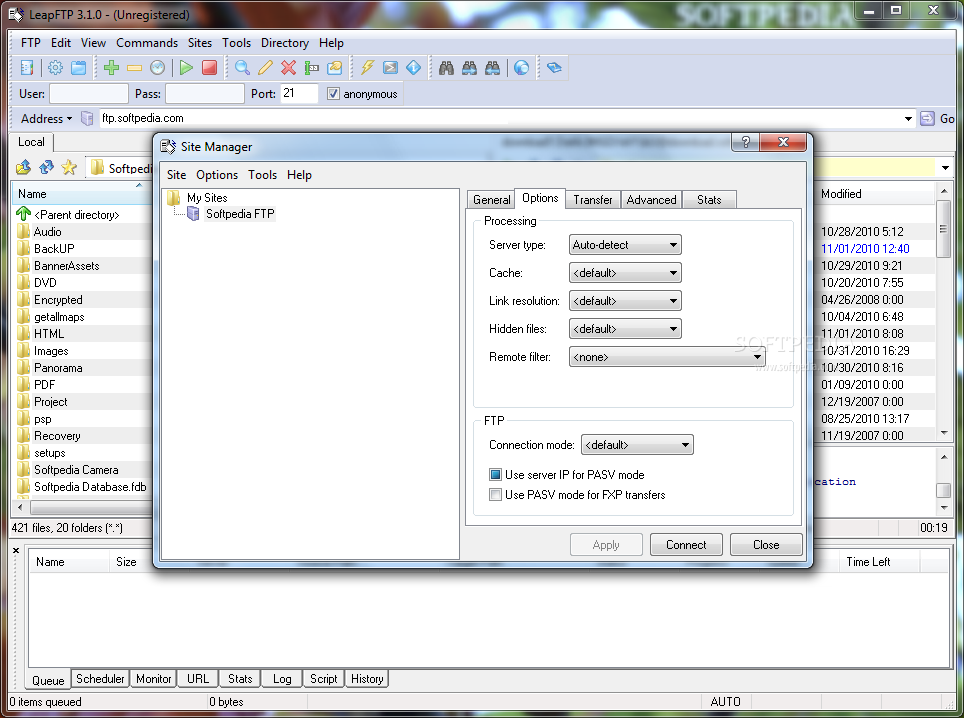Open the Link resolution dropdown

(x=625, y=301)
